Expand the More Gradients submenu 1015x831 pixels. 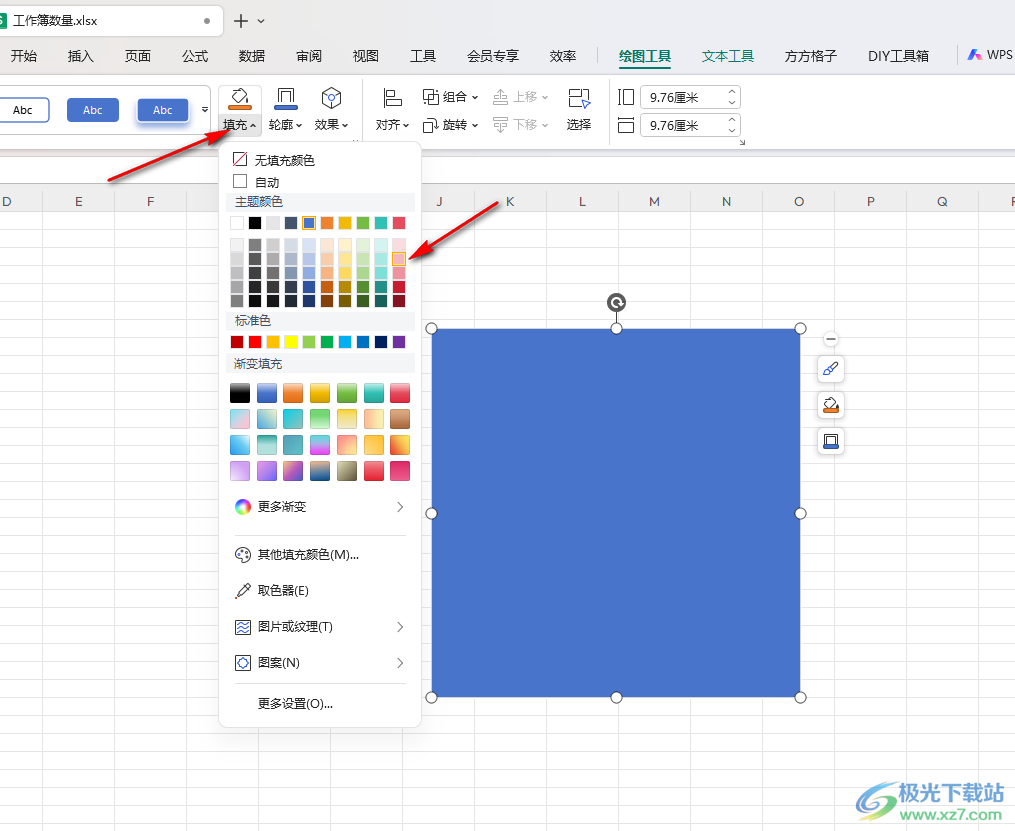click(x=320, y=507)
